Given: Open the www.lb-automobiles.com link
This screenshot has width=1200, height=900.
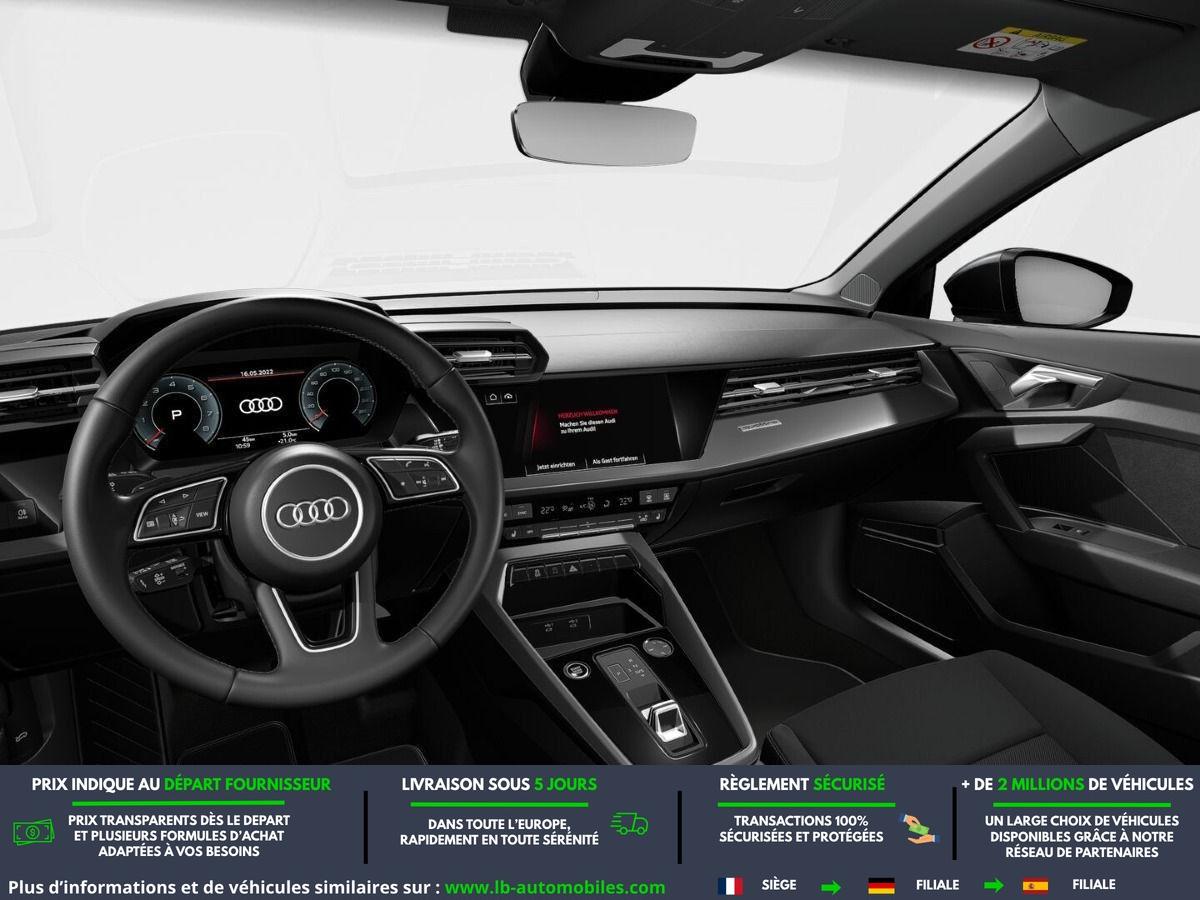Looking at the screenshot, I should tap(555, 887).
